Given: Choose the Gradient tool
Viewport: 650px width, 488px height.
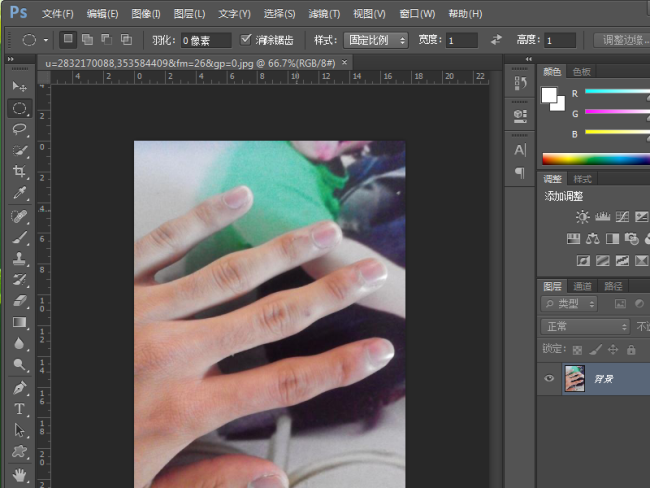Looking at the screenshot, I should [20, 322].
